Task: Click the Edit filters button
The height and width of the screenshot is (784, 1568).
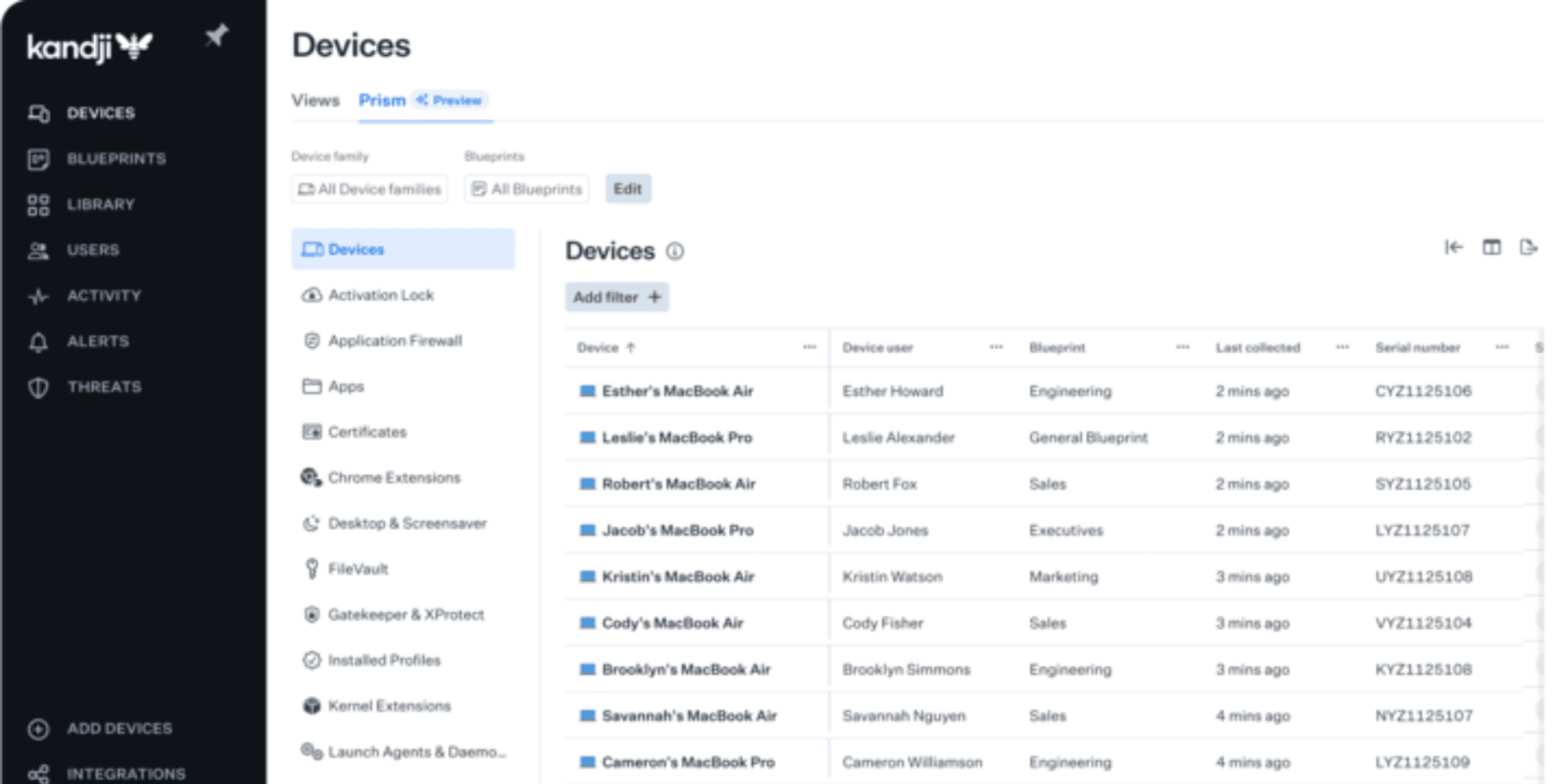Action: click(x=627, y=189)
